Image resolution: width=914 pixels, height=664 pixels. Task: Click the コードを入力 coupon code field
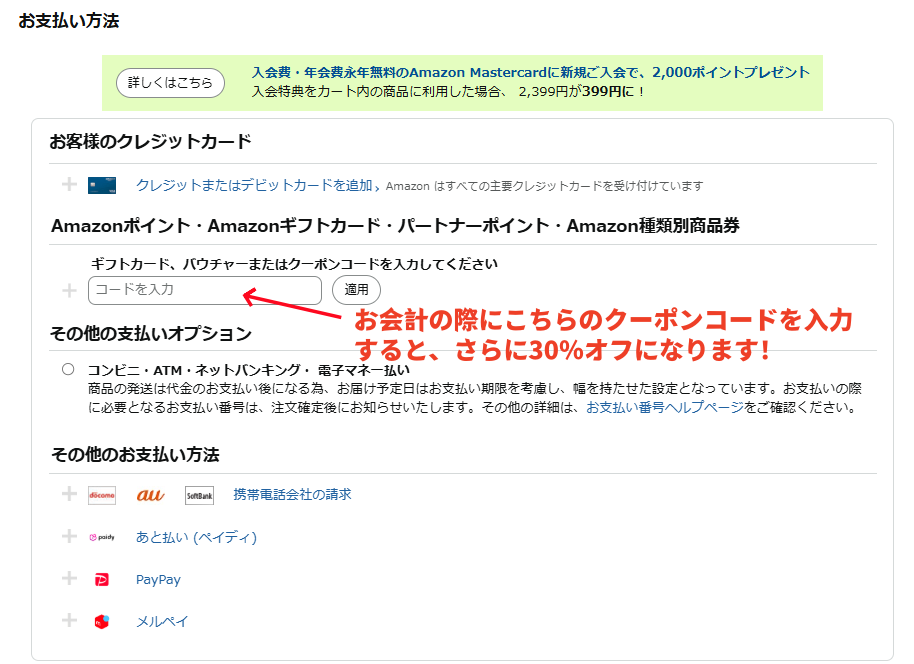click(x=205, y=290)
